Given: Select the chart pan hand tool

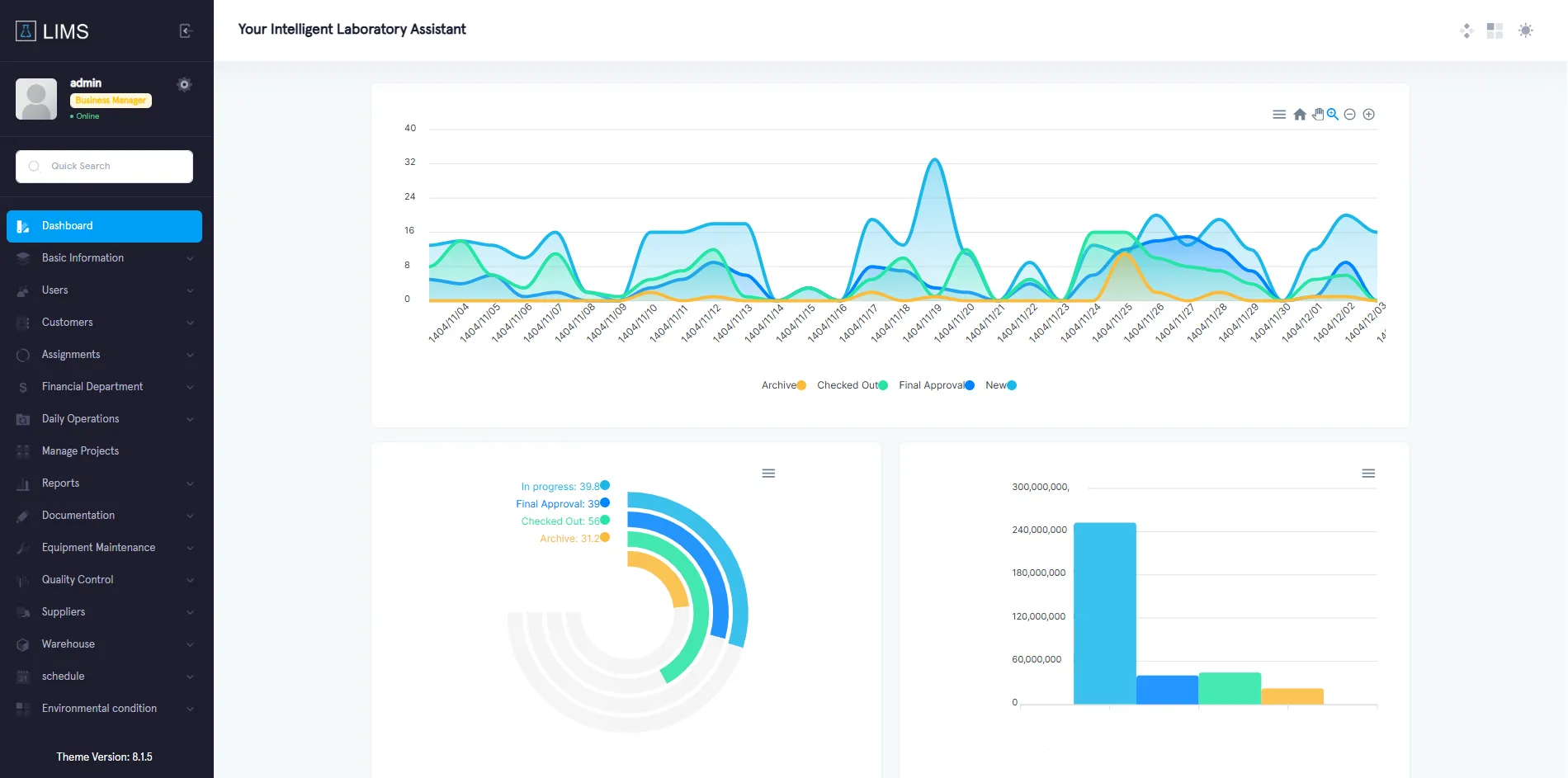Looking at the screenshot, I should click(1318, 115).
